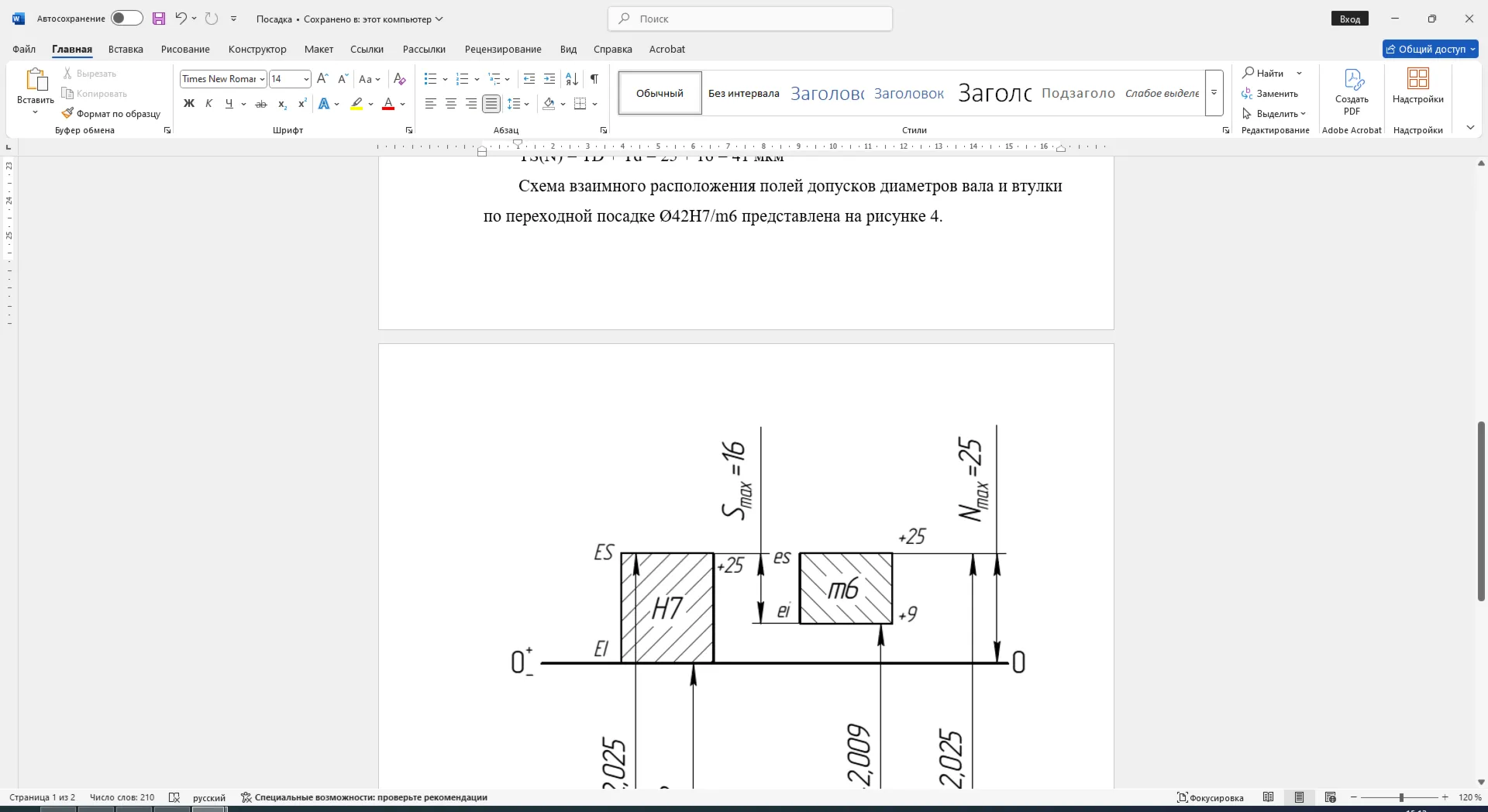Screen dimensions: 1488x812
Task: Center align the paragraph
Action: (x=451, y=104)
